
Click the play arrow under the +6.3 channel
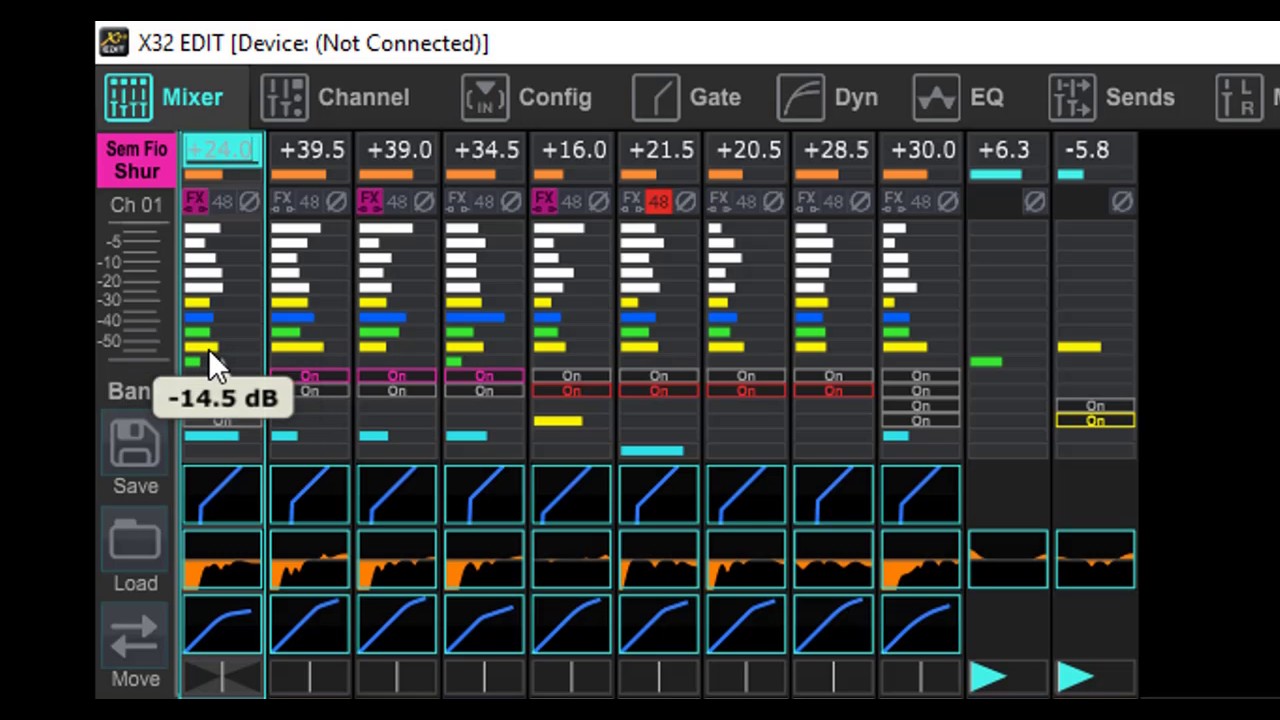[x=988, y=678]
